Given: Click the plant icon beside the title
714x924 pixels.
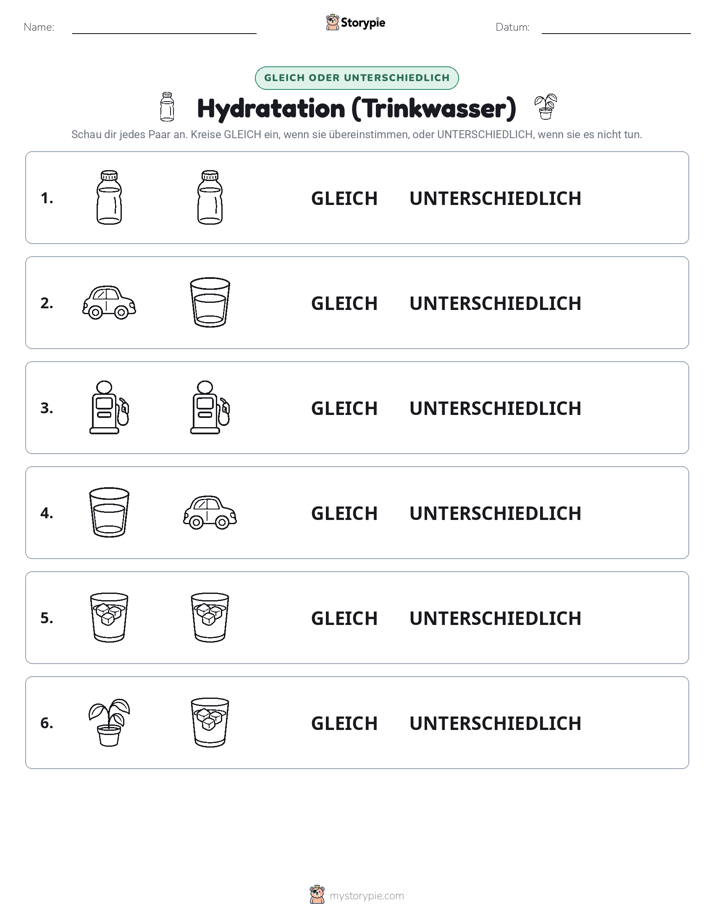Looking at the screenshot, I should (x=546, y=107).
